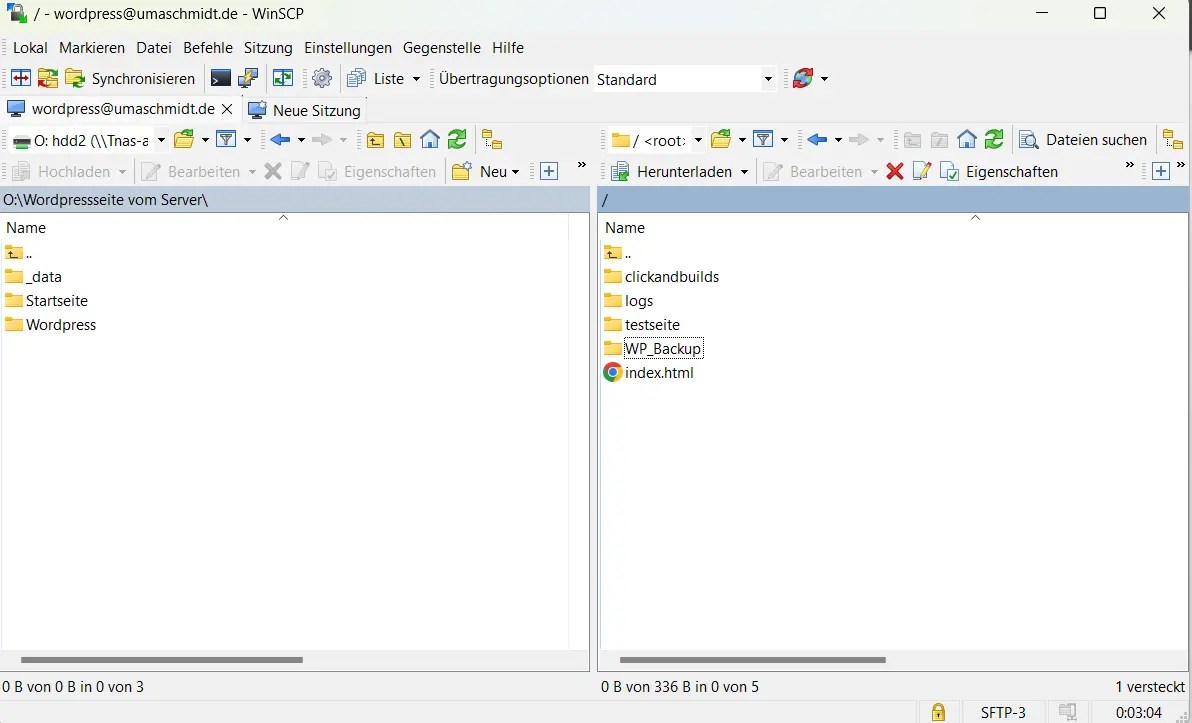Open the Einstellungen menu
This screenshot has width=1192, height=723.
click(348, 48)
